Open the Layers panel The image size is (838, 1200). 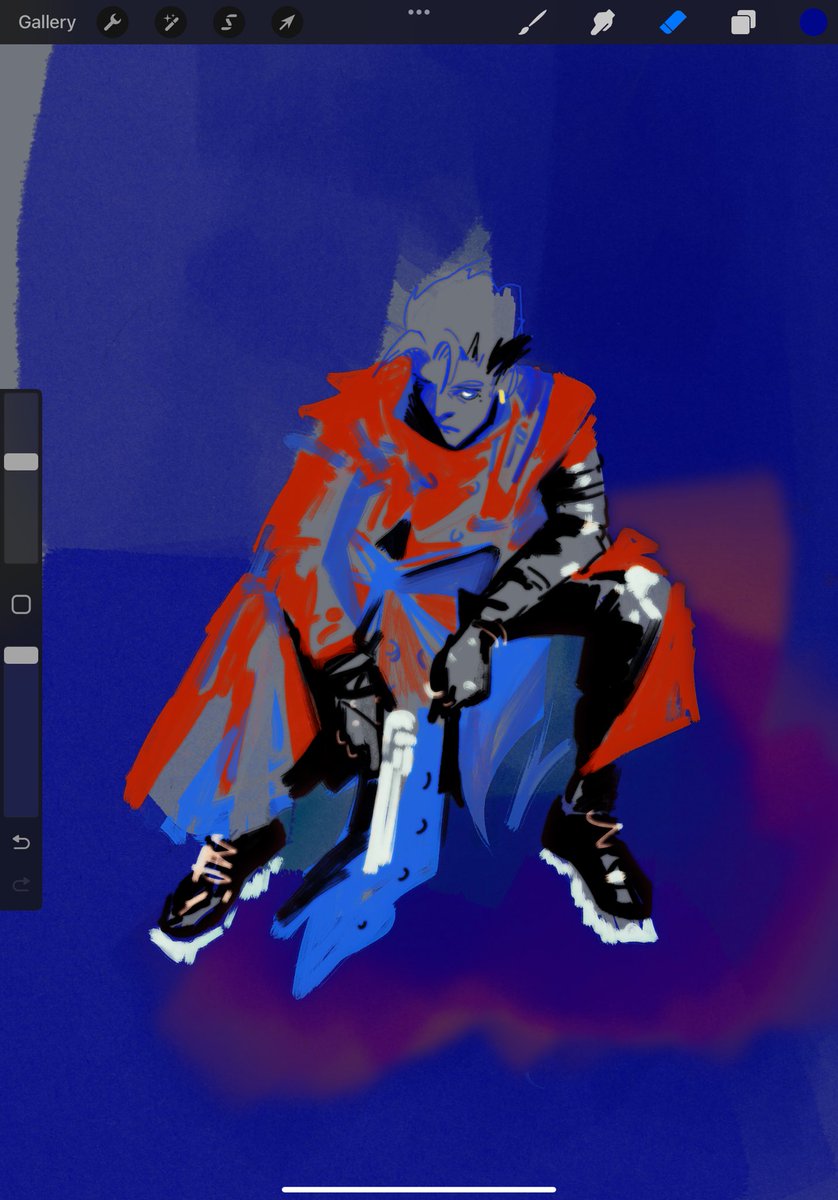(x=743, y=22)
